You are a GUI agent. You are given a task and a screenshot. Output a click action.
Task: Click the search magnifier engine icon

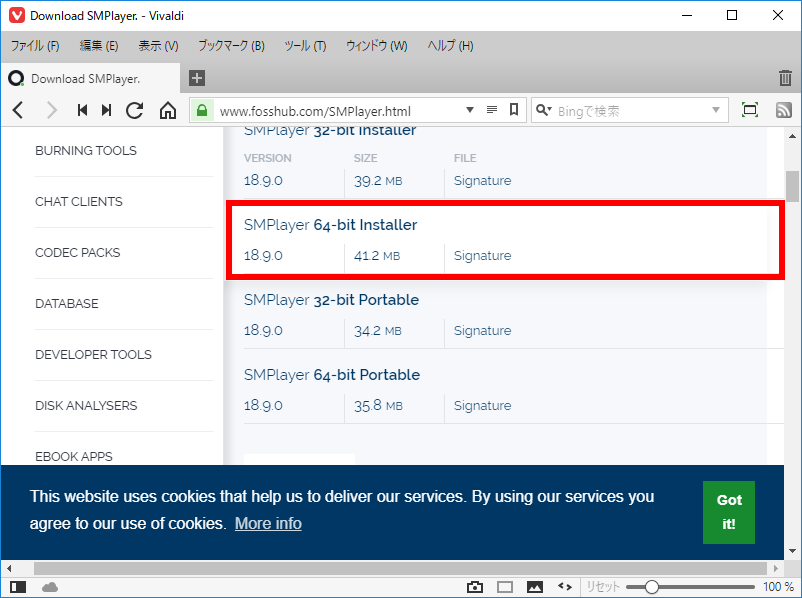[543, 110]
